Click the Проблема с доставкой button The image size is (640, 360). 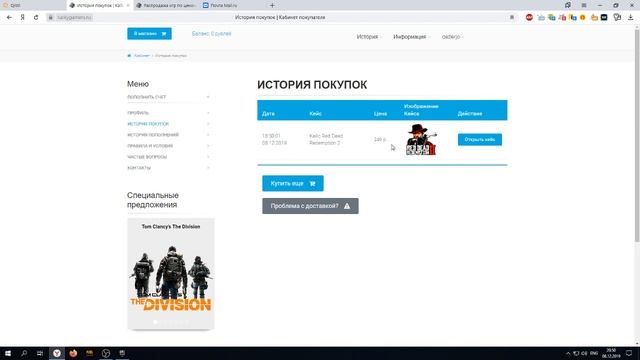pos(310,206)
